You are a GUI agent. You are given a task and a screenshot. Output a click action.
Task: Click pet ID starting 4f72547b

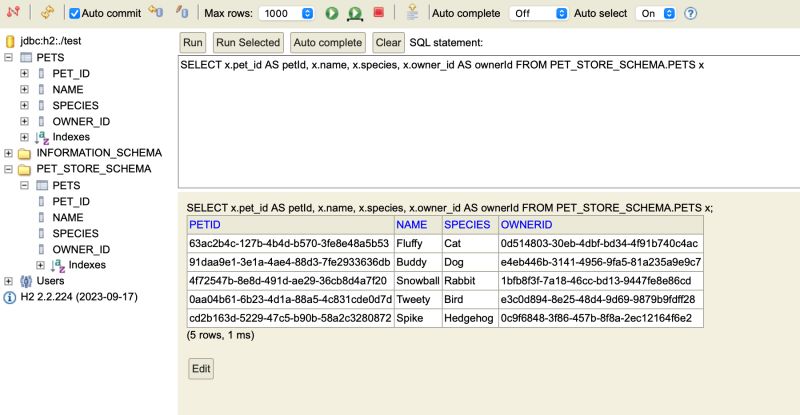pyautogui.click(x=288, y=281)
